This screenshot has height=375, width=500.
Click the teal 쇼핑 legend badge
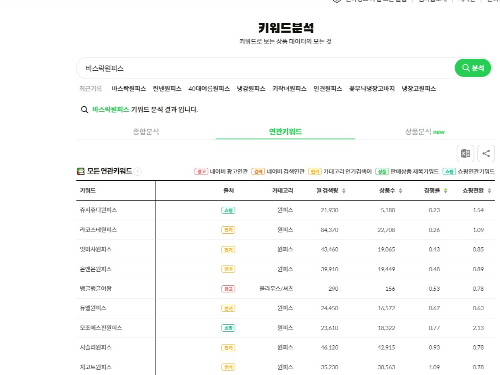449,171
